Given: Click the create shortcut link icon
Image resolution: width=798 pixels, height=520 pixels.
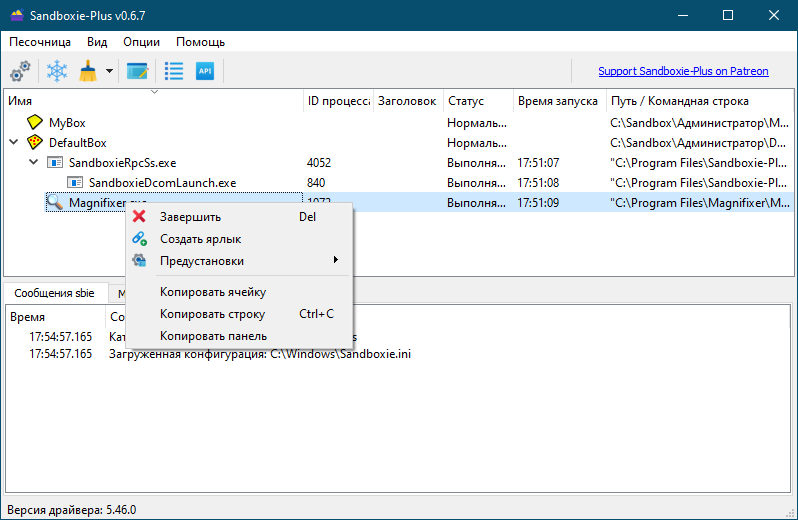Looking at the screenshot, I should tap(139, 239).
